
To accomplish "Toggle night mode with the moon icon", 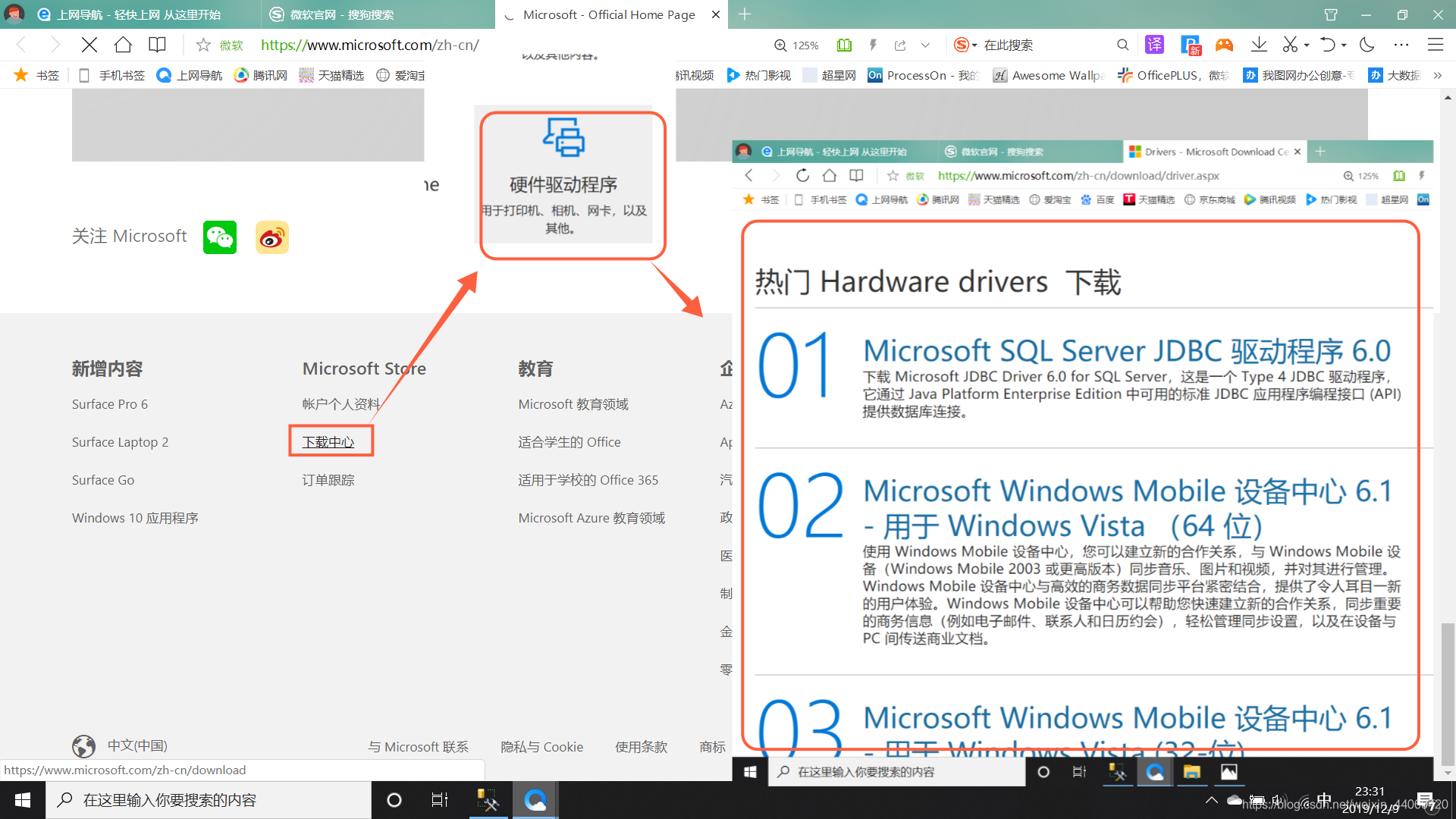I will (x=1367, y=45).
